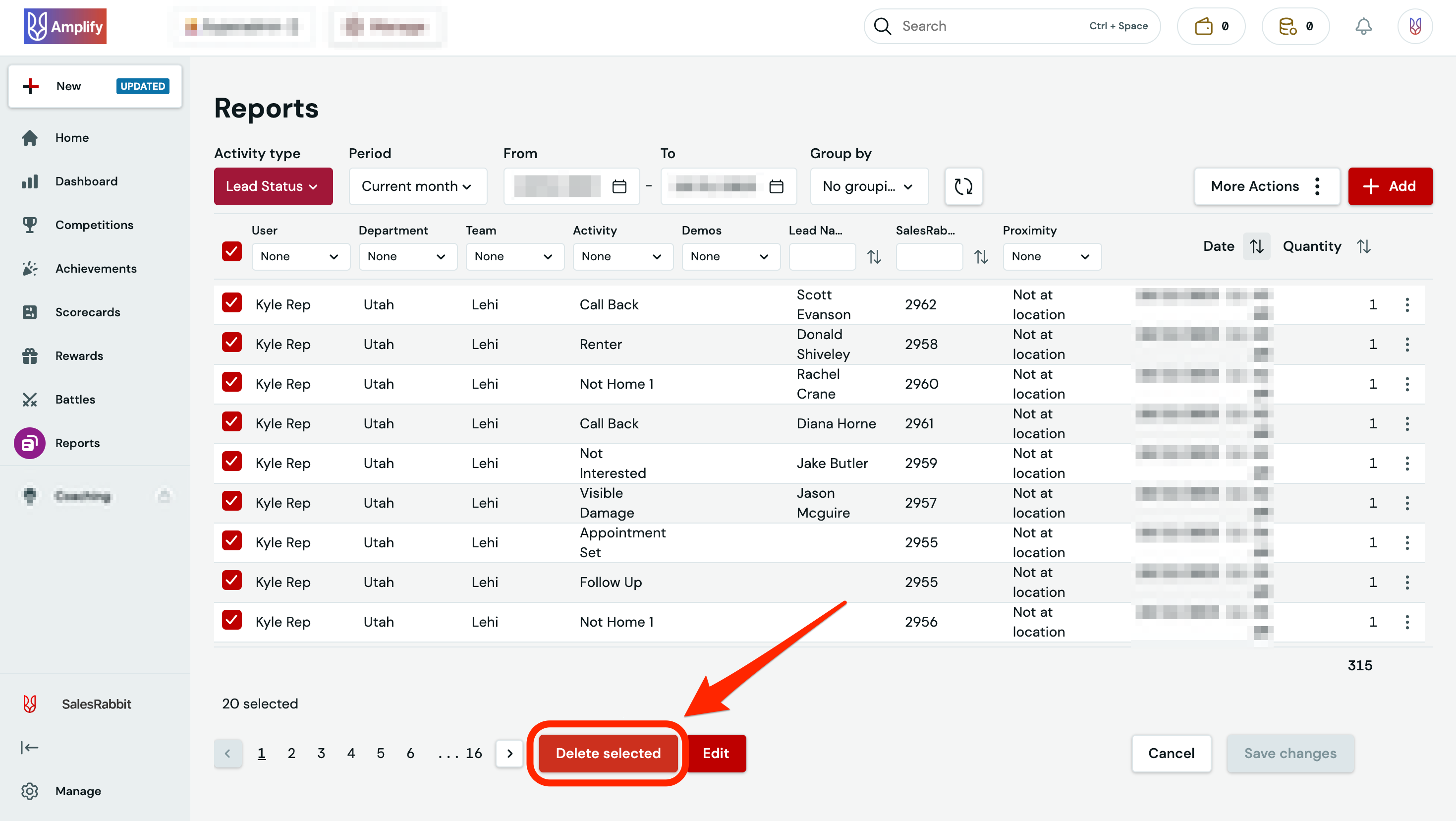The image size is (1456, 821).
Task: Open the notifications bell
Action: click(x=1363, y=25)
